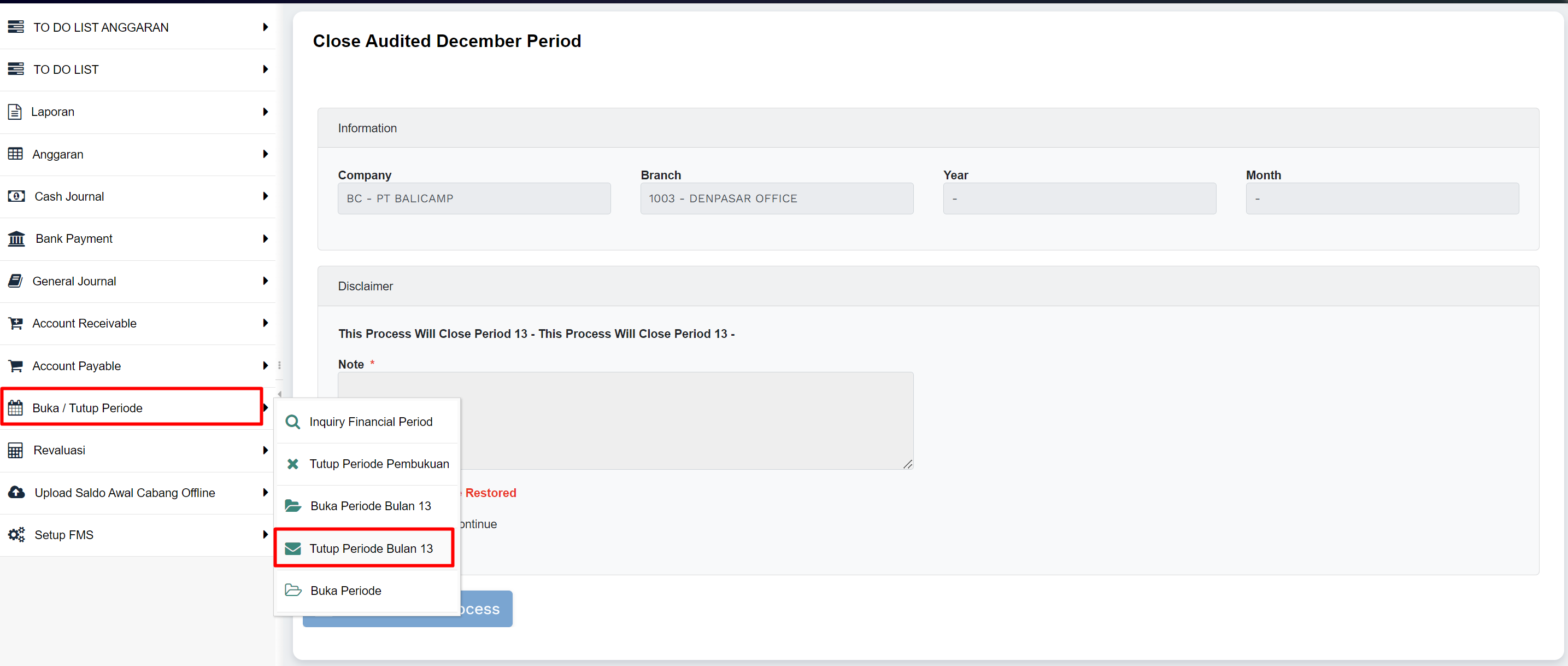Screen dimensions: 1568x666
Task: Select Tutup Periode Pembukuan menu entry
Action: pyautogui.click(x=379, y=464)
